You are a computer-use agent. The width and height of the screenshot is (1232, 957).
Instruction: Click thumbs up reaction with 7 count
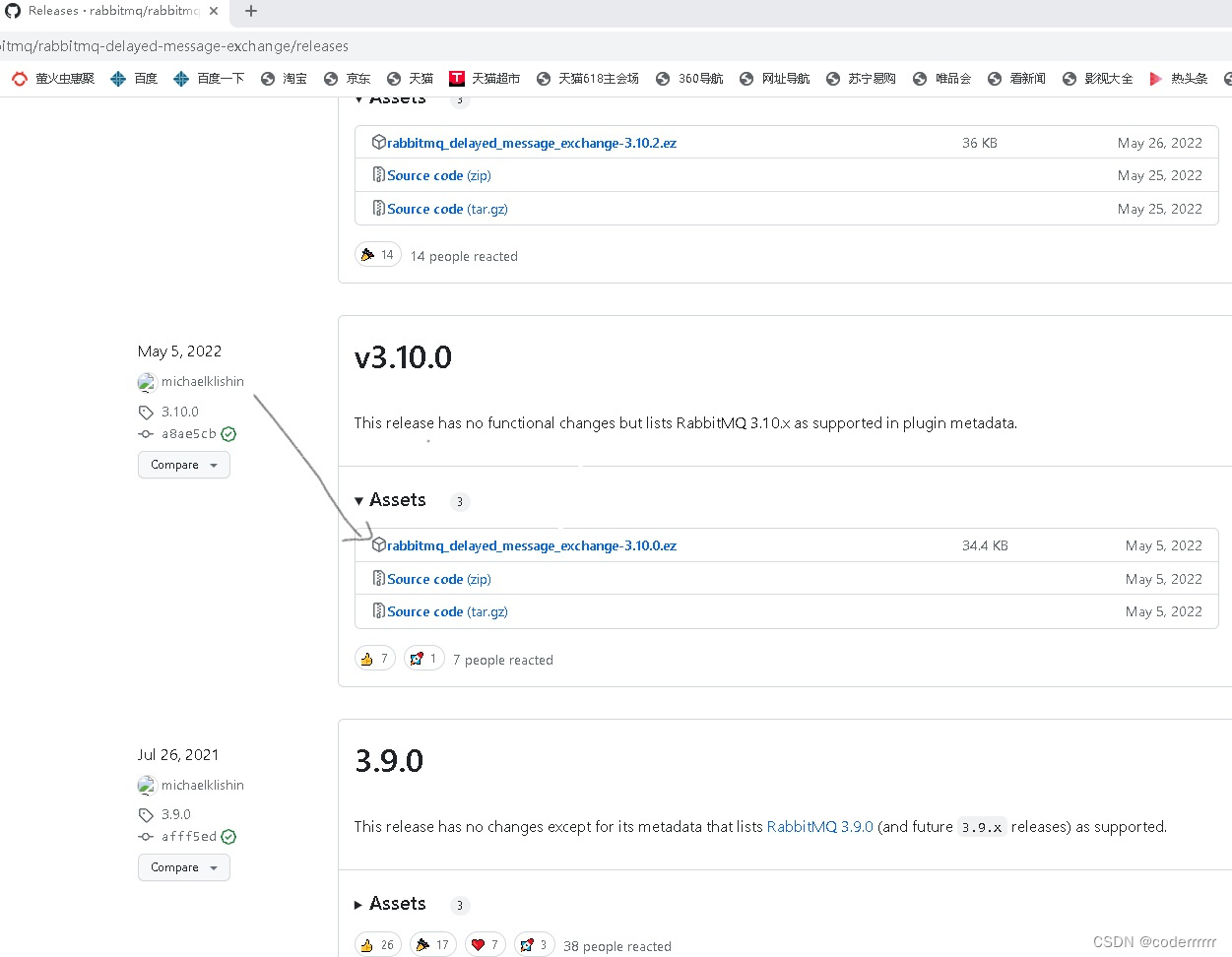tap(374, 659)
